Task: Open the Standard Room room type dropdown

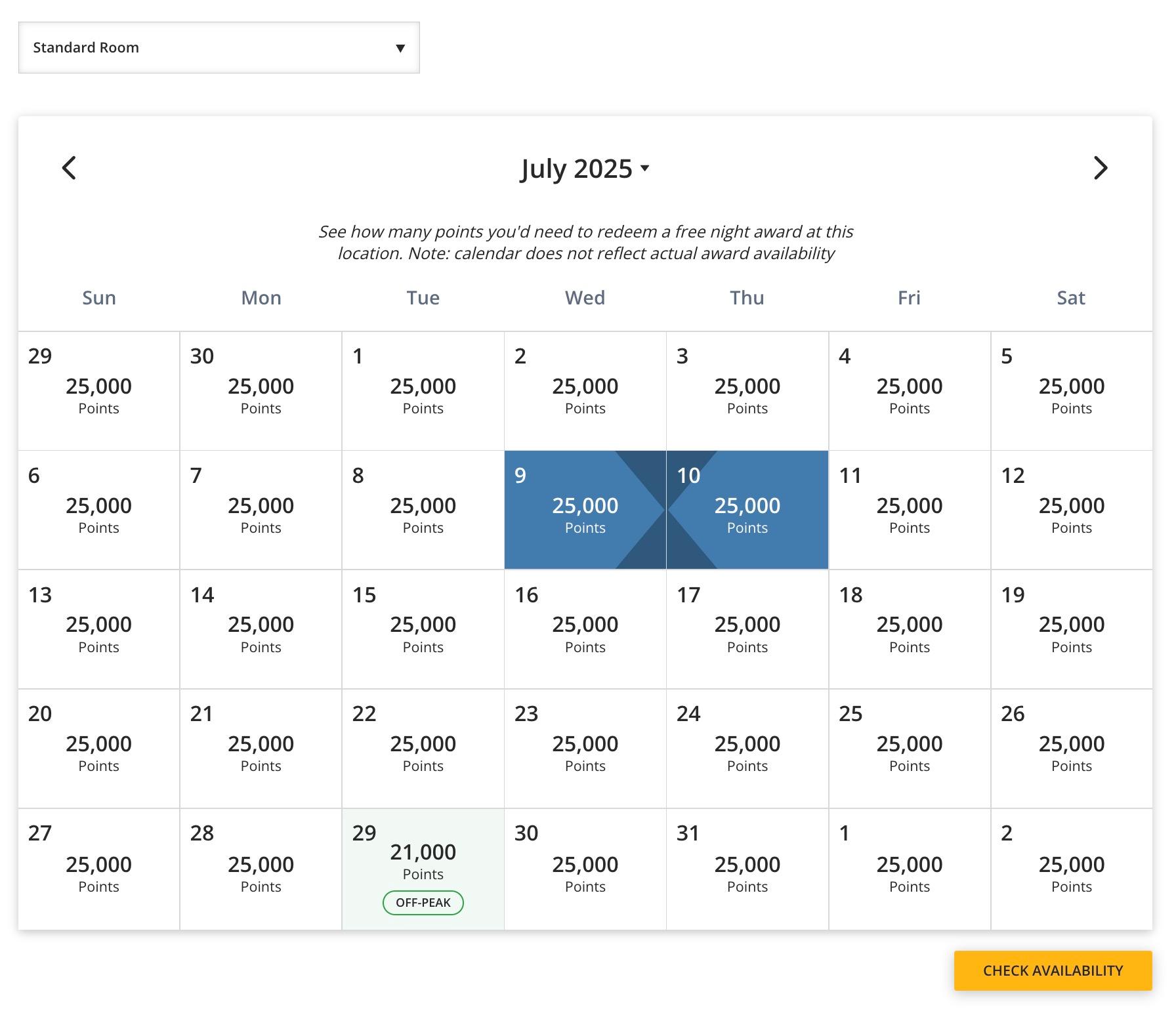Action: (219, 48)
